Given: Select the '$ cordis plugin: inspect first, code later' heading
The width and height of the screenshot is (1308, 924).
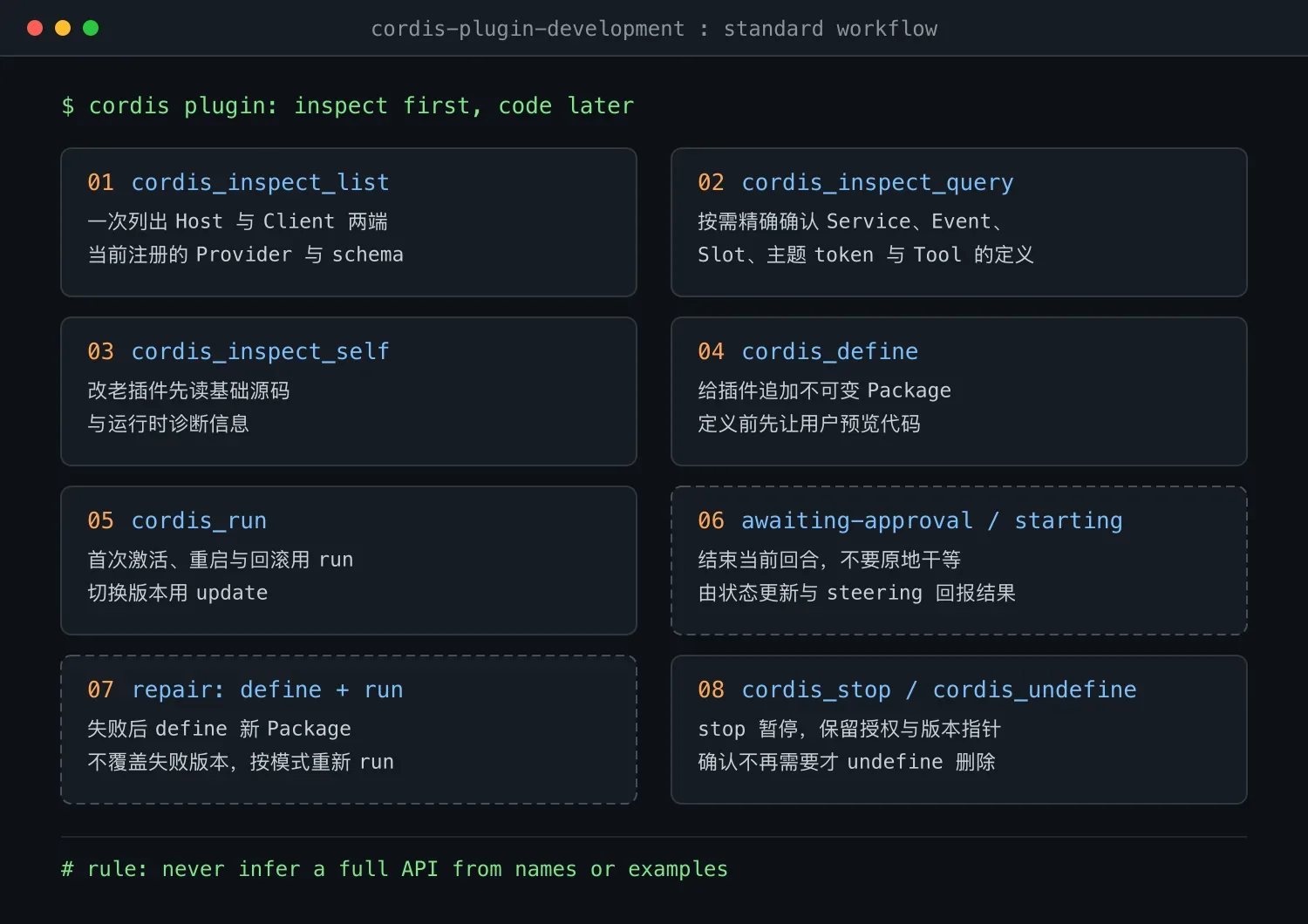Looking at the screenshot, I should (348, 105).
